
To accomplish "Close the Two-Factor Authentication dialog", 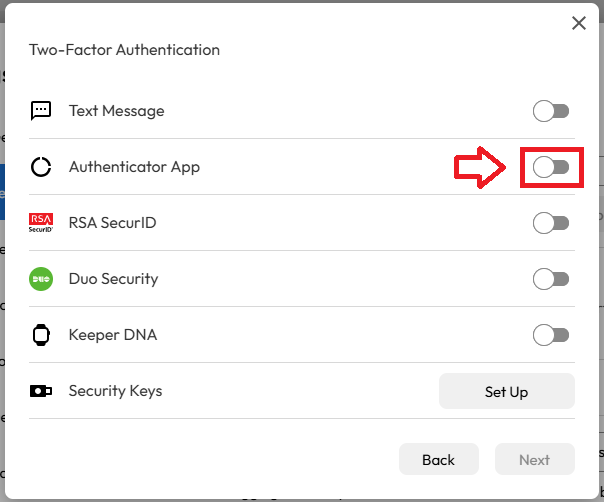I will pos(578,24).
